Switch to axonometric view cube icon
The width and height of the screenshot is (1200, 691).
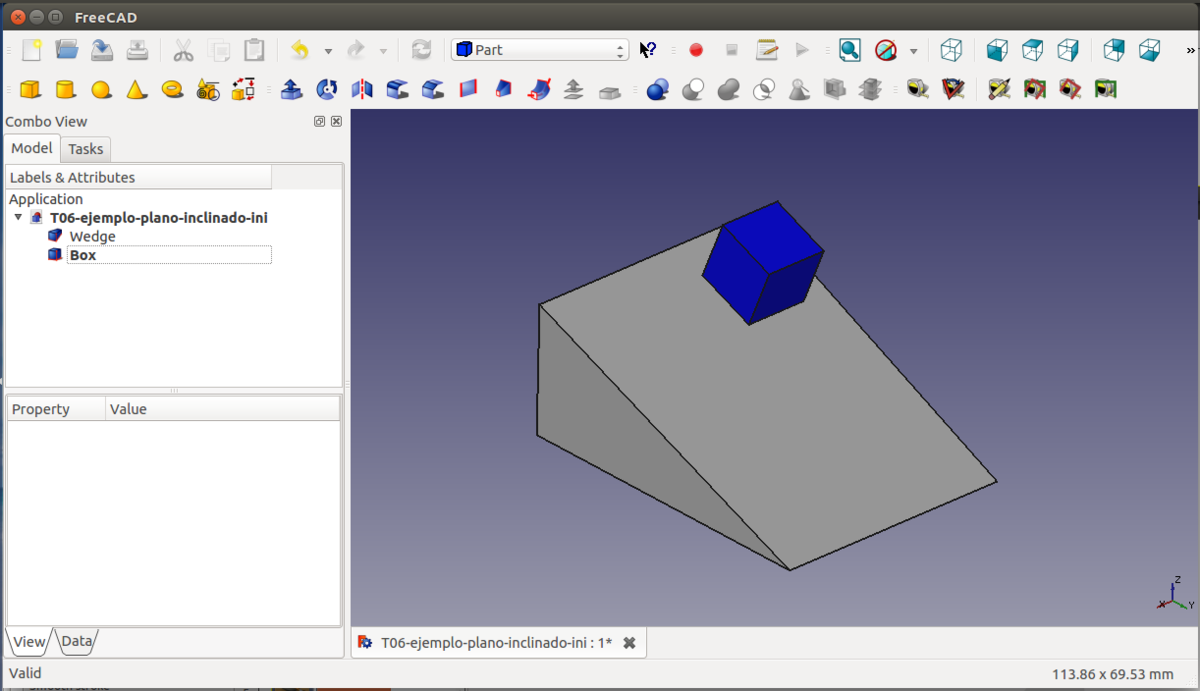click(x=951, y=50)
